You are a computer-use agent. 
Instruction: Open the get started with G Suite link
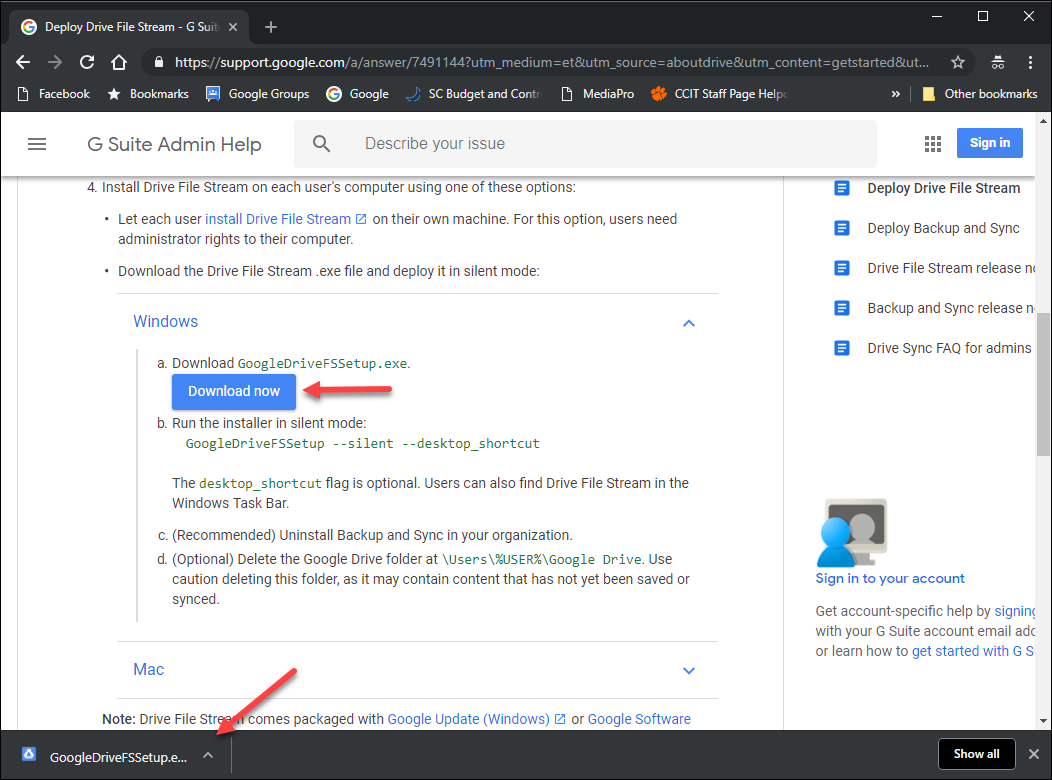point(973,651)
